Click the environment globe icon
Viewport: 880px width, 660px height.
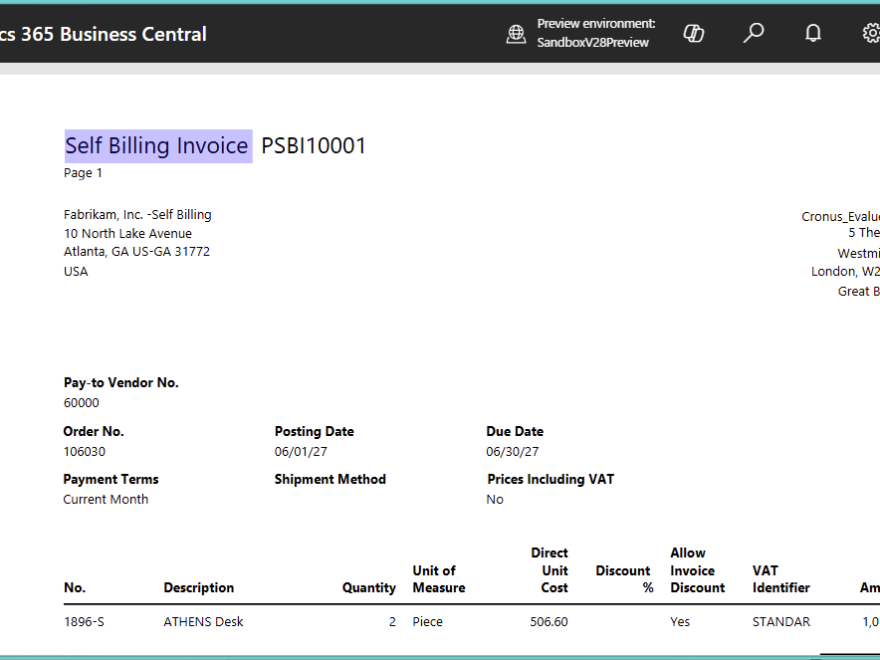516,34
